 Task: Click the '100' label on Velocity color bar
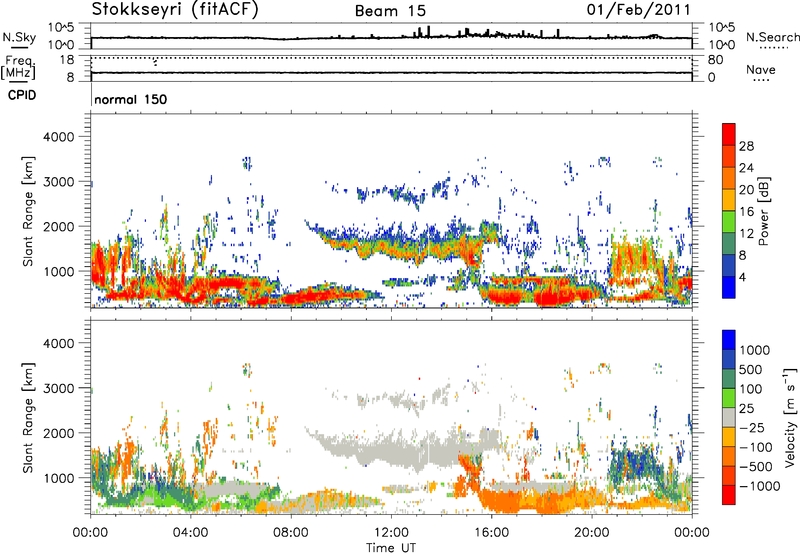pyautogui.click(x=753, y=389)
